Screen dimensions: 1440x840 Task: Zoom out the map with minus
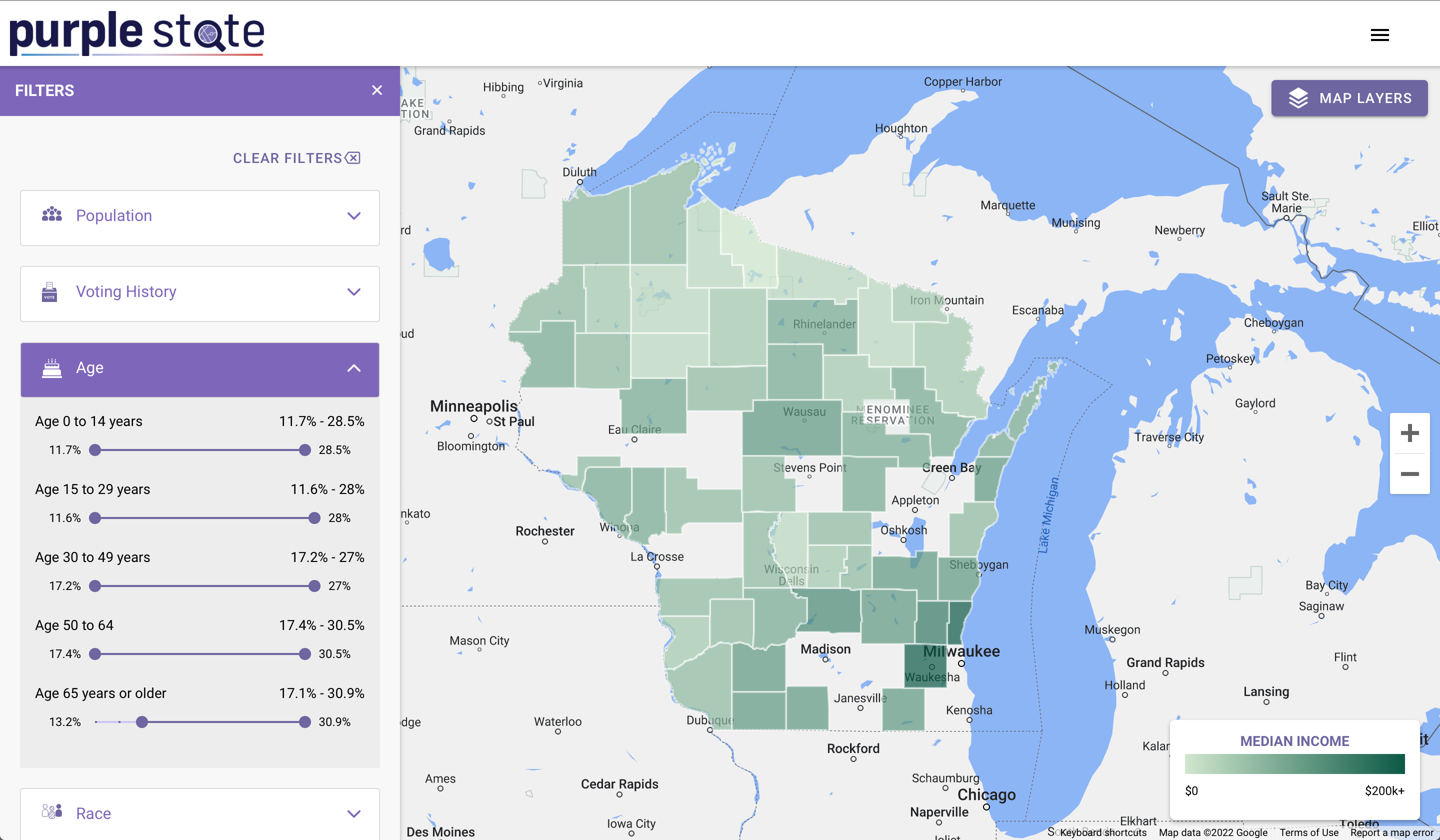[1409, 473]
